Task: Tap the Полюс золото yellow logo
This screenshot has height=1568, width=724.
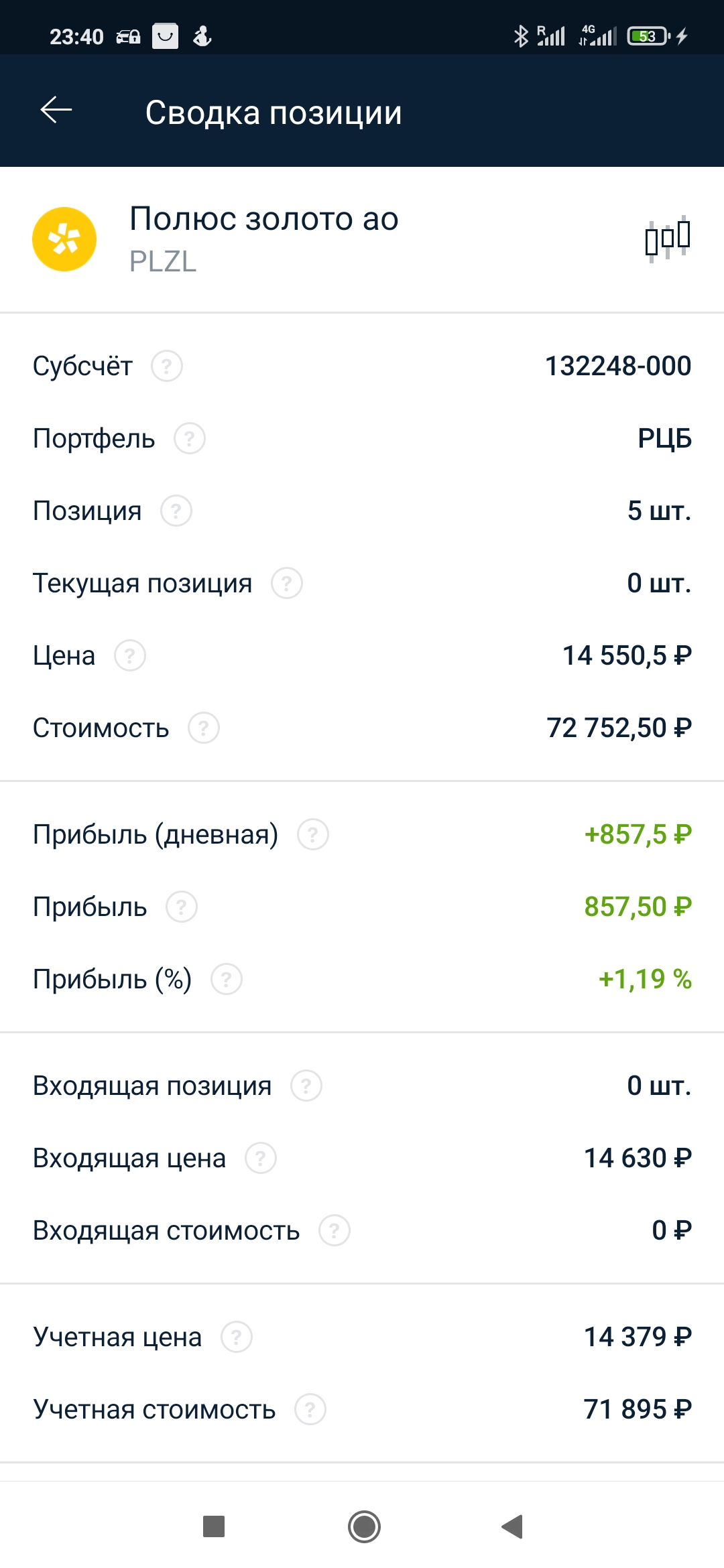Action: [x=64, y=239]
